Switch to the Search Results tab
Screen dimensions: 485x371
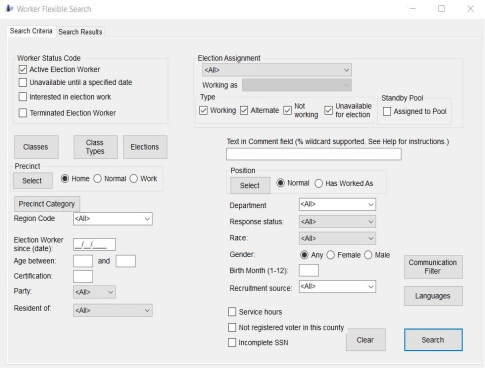click(80, 32)
